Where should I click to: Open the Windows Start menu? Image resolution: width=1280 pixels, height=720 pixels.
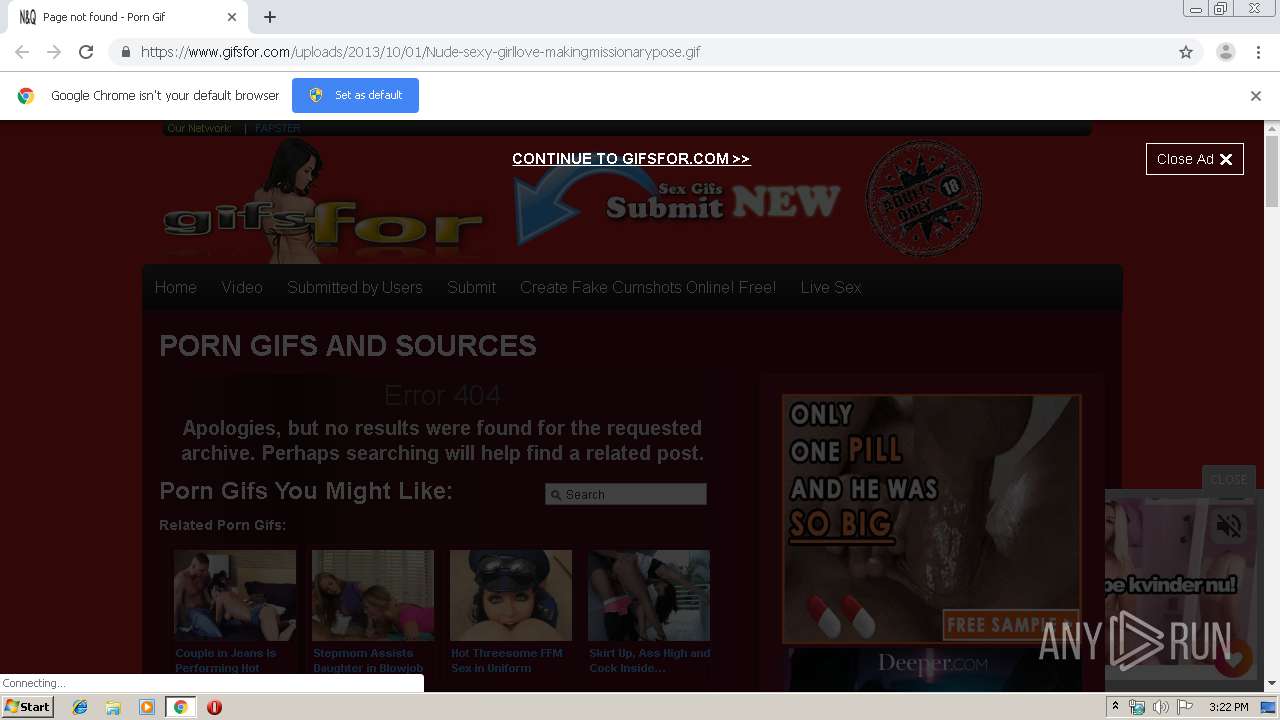[28, 707]
